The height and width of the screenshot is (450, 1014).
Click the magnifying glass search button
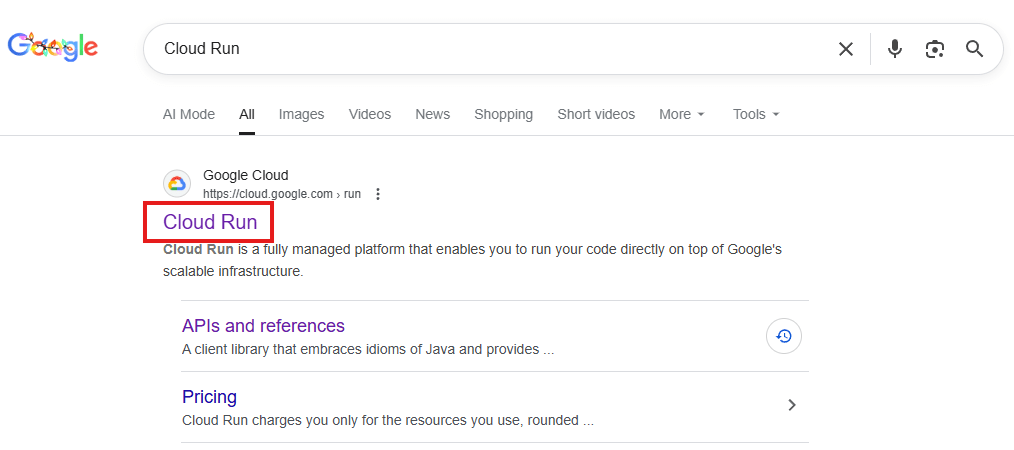[975, 48]
